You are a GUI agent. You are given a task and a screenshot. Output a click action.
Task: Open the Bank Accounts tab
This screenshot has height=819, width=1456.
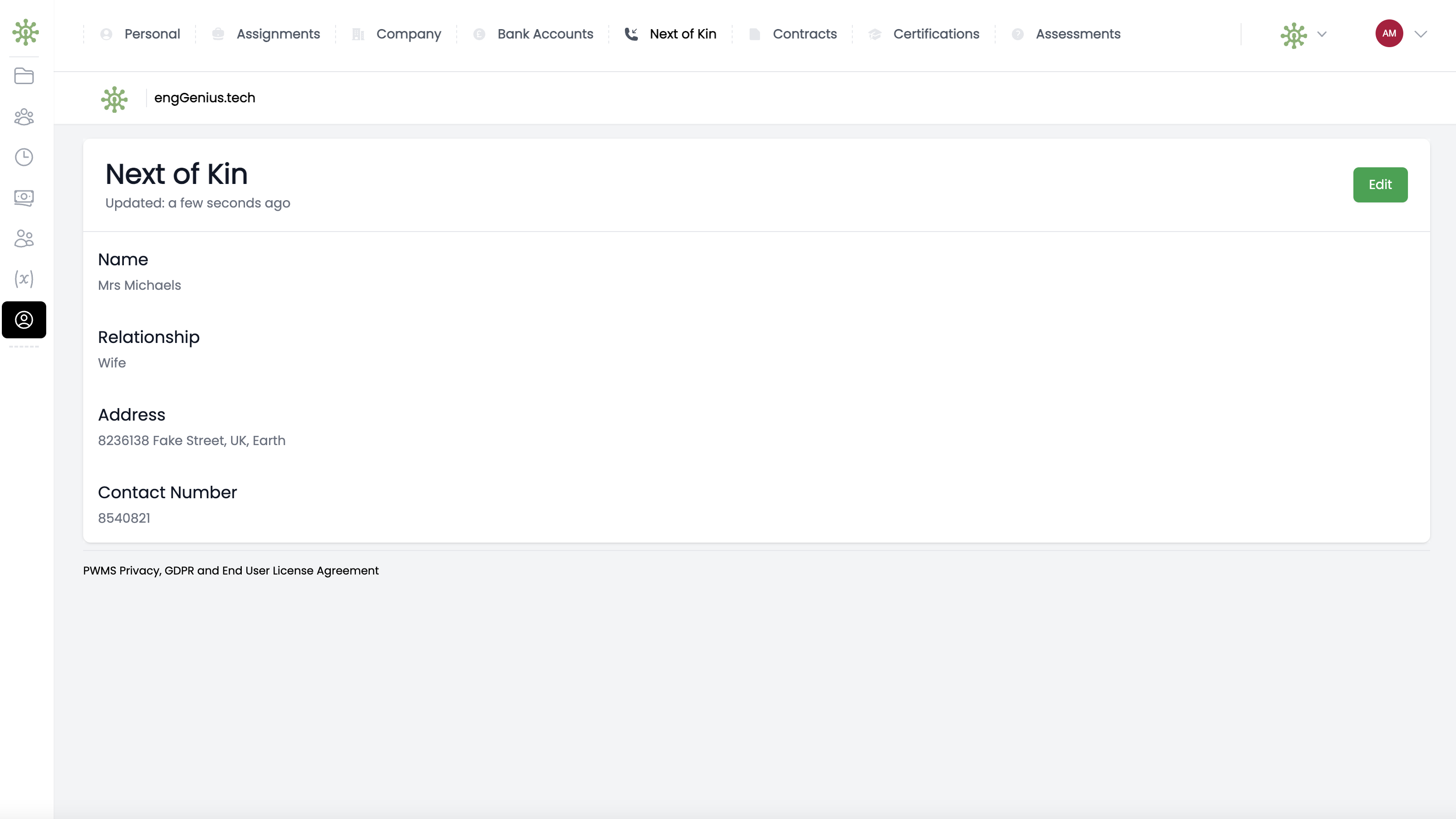[x=545, y=34]
